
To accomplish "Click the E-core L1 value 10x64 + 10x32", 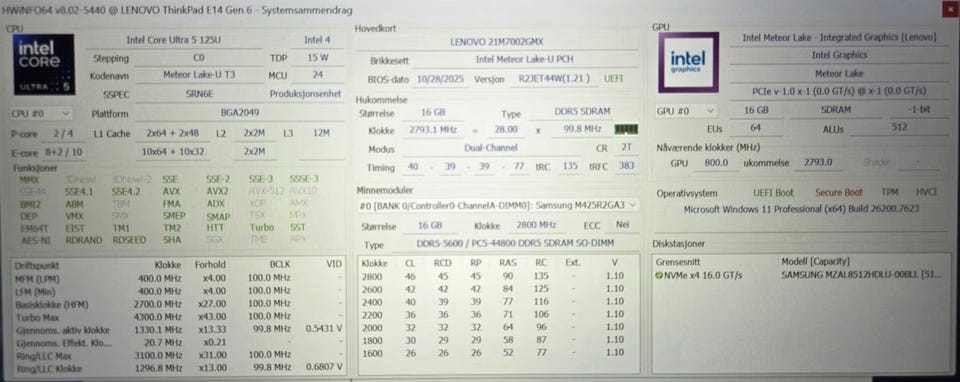I will coord(173,152).
